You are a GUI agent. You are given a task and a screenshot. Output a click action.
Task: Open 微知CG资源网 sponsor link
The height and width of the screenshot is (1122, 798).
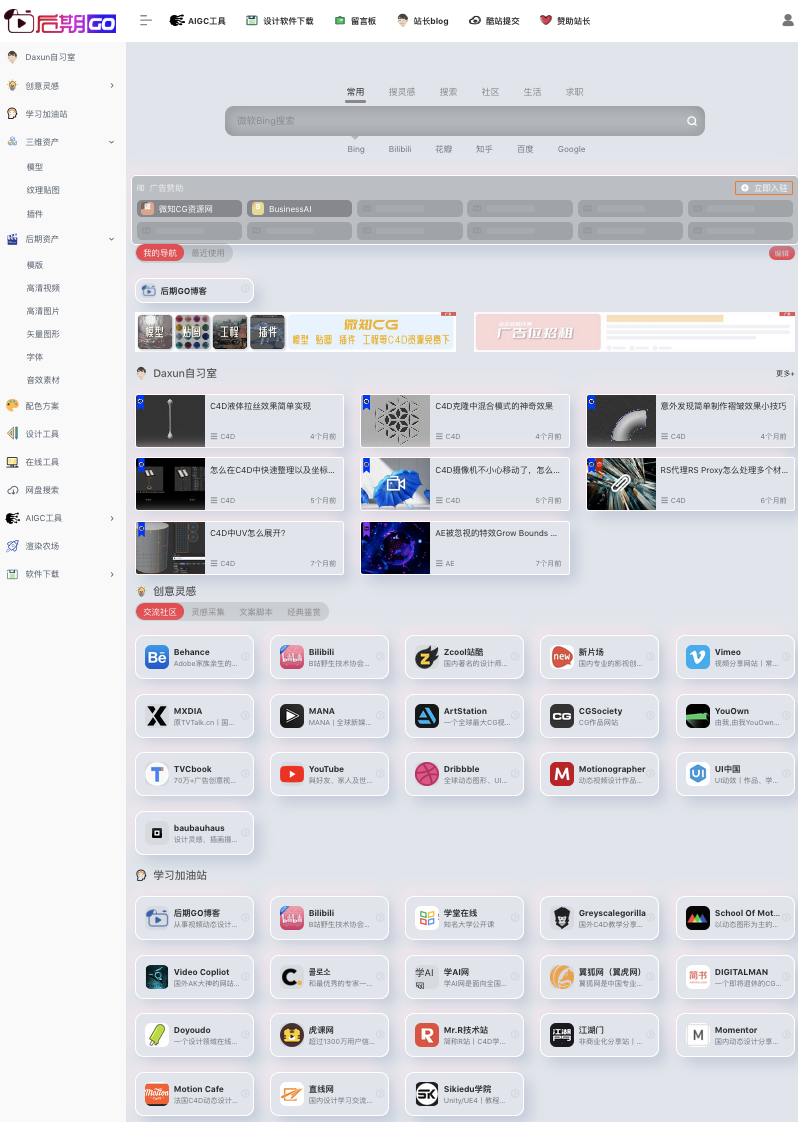coord(189,209)
